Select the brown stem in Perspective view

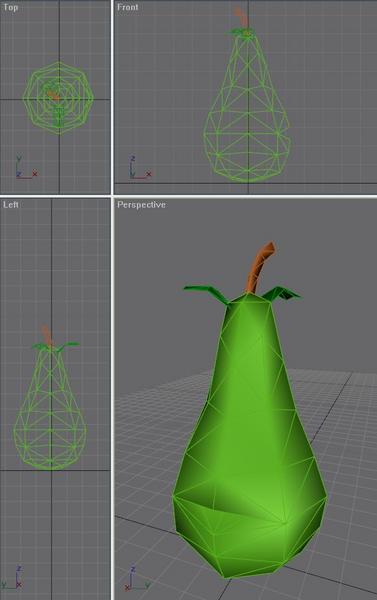coord(260,267)
